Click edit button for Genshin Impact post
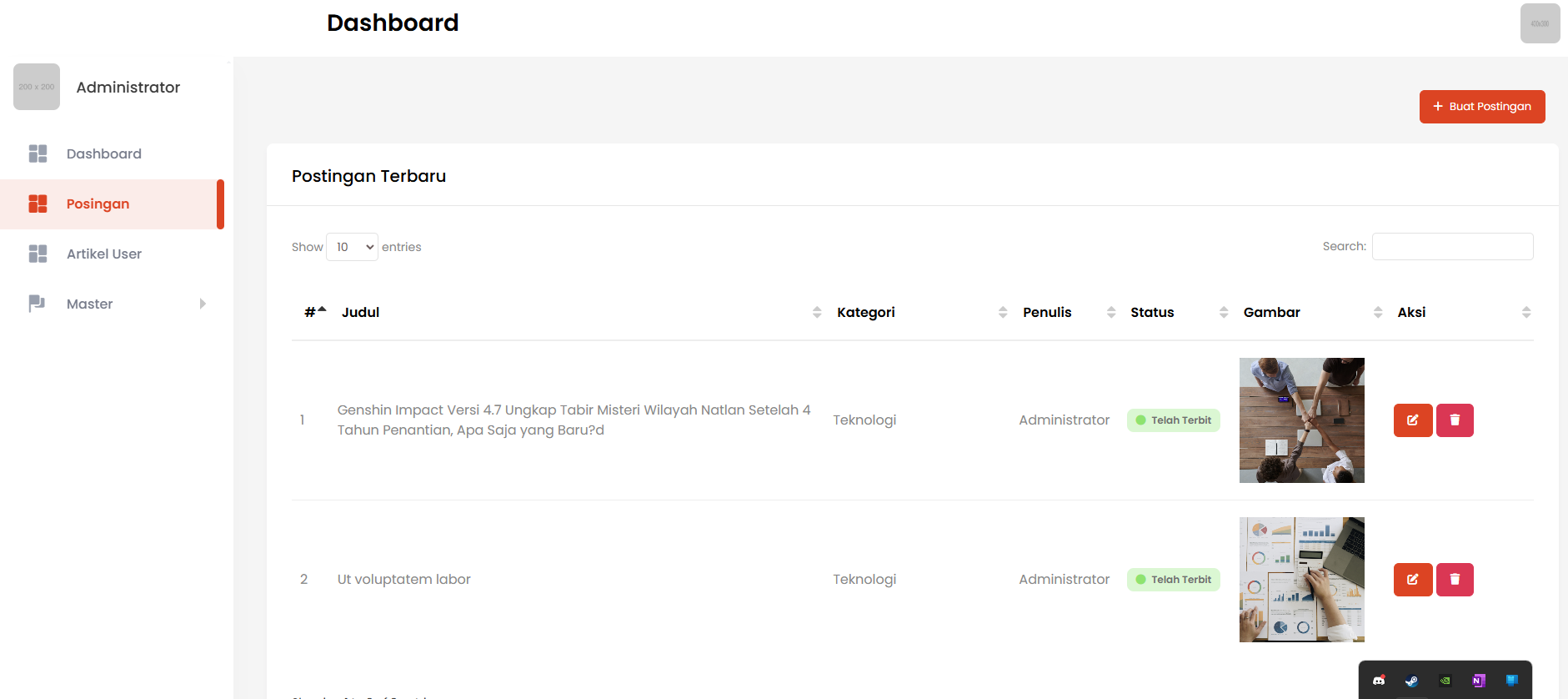The height and width of the screenshot is (699, 1568). tap(1412, 420)
